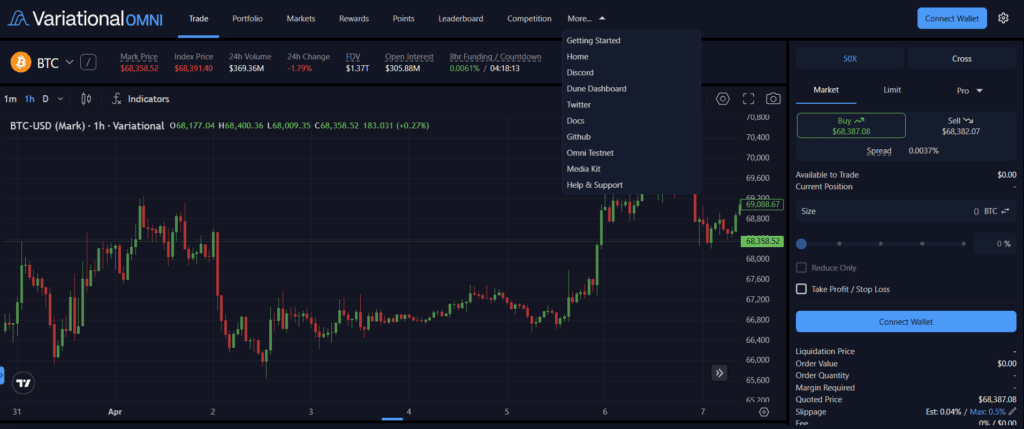1024x429 pixels.
Task: Go to the Markets tab
Action: [x=300, y=18]
